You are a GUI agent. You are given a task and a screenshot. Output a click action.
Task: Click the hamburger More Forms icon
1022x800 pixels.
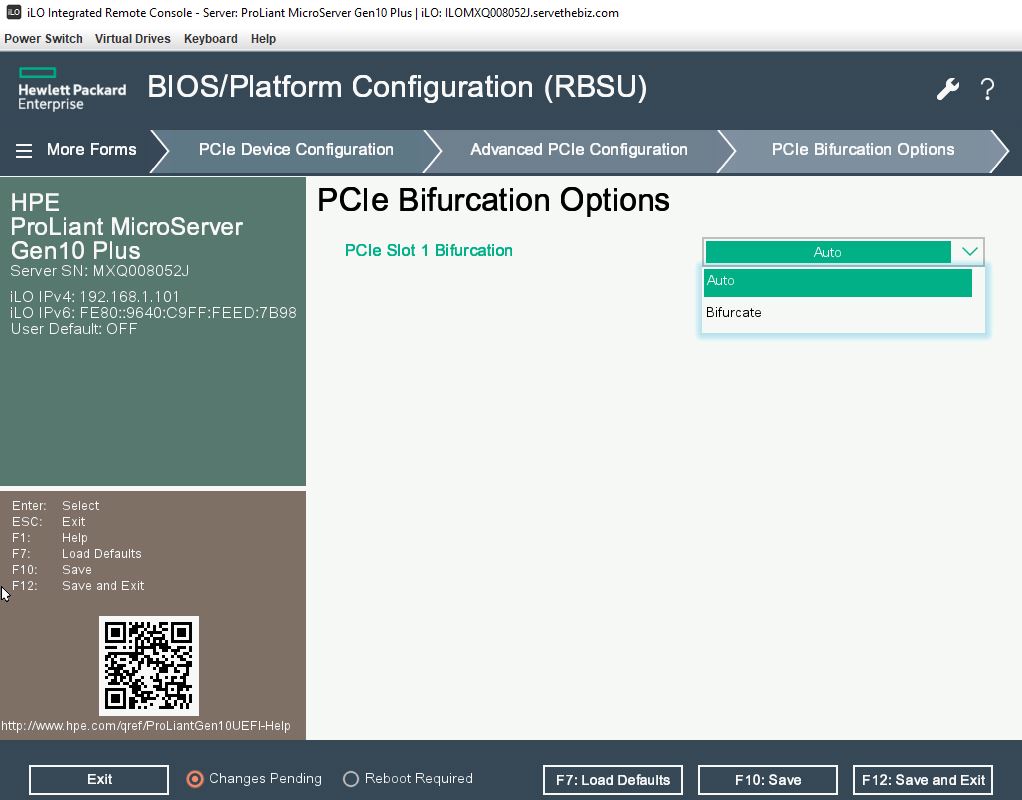24,150
